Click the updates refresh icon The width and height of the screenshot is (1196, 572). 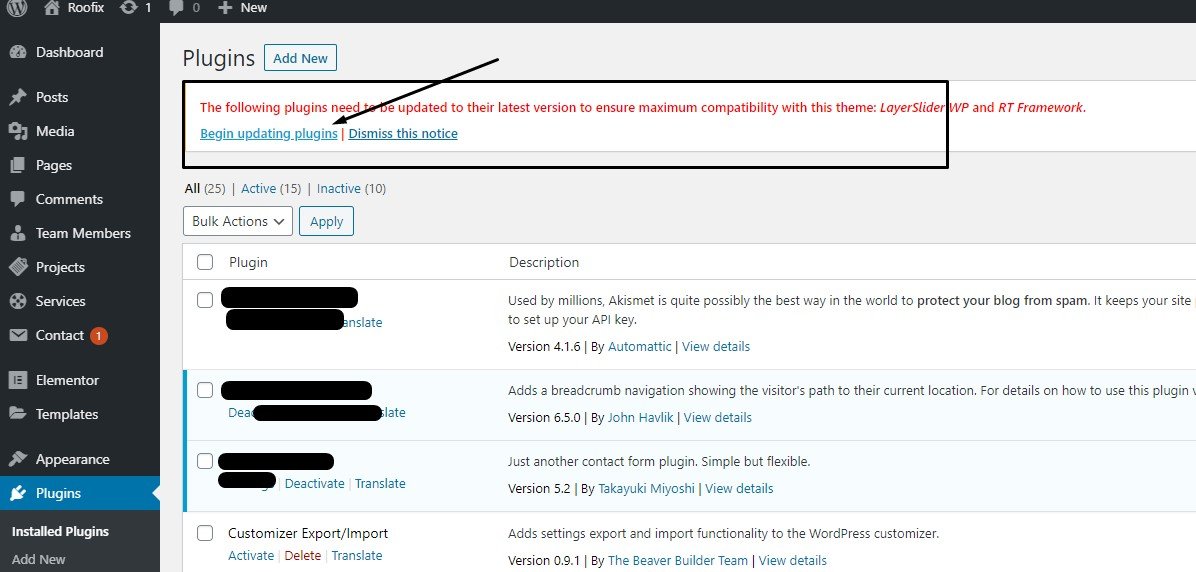coord(129,7)
